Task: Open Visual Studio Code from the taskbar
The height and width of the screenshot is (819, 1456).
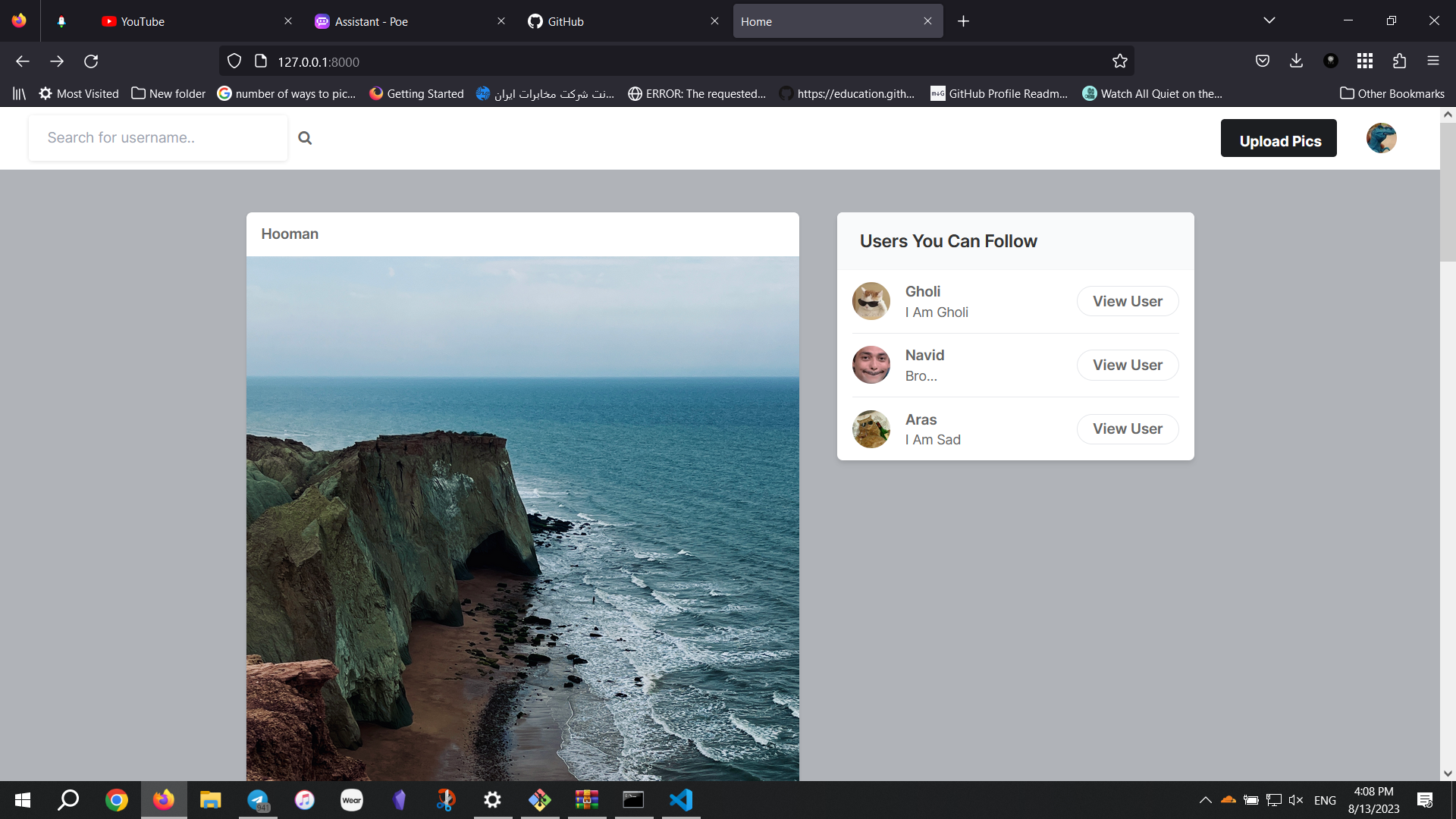Action: point(680,799)
